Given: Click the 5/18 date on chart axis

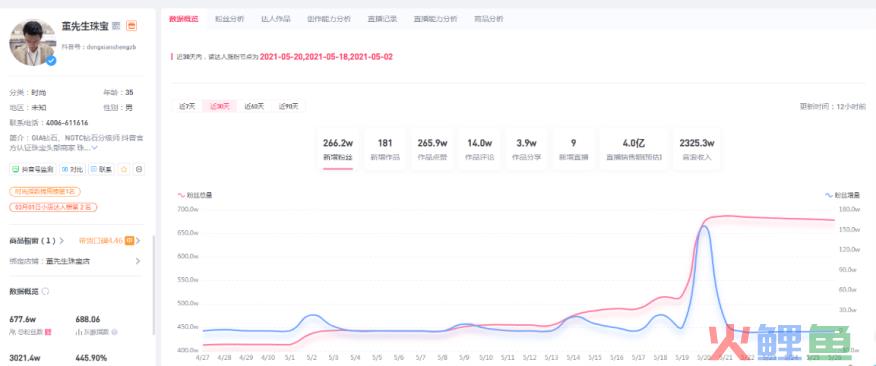Looking at the screenshot, I should point(661,357).
